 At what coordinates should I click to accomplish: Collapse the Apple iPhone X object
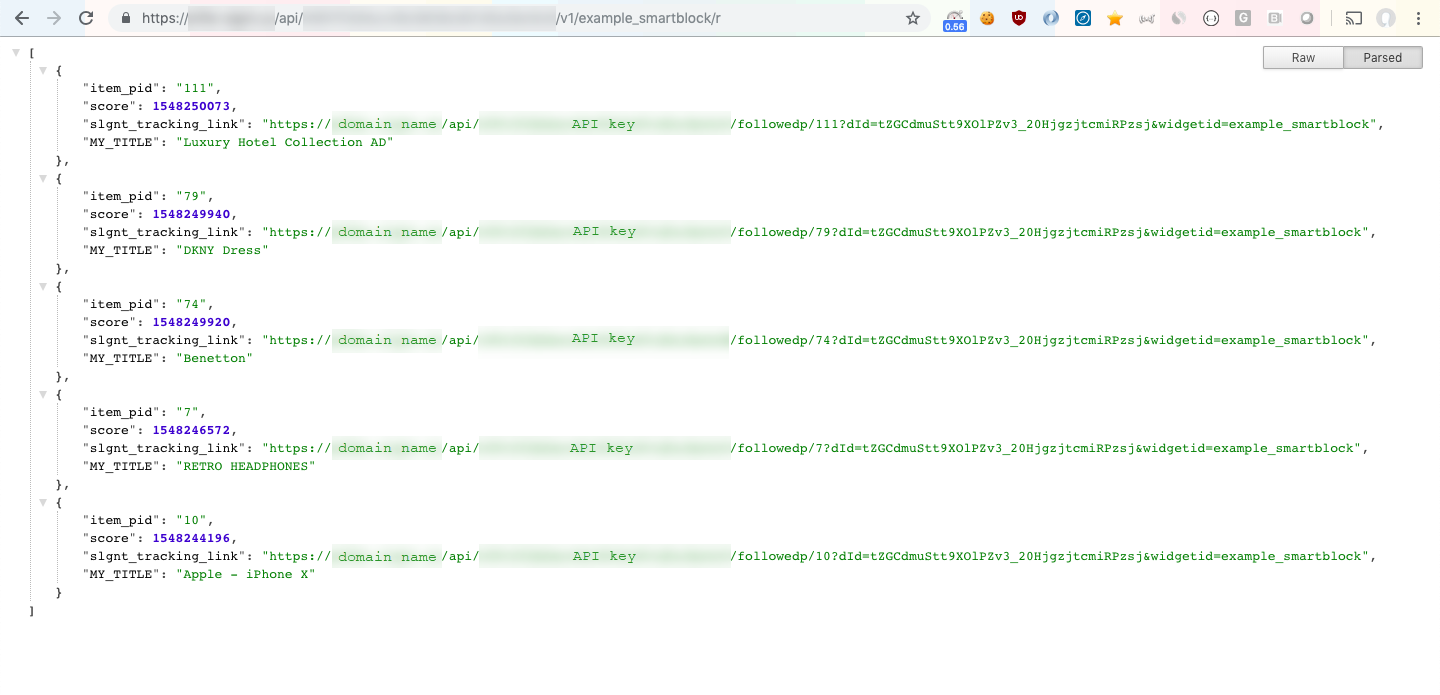43,502
